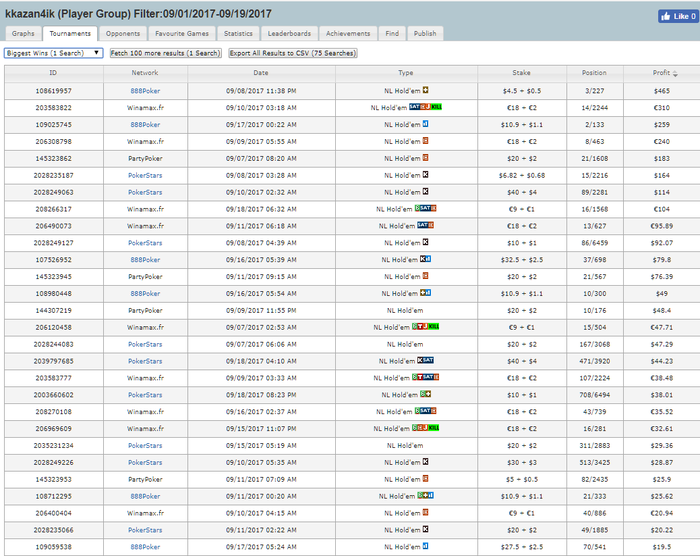Click orange type icon in row 145323953

[x=425, y=479]
